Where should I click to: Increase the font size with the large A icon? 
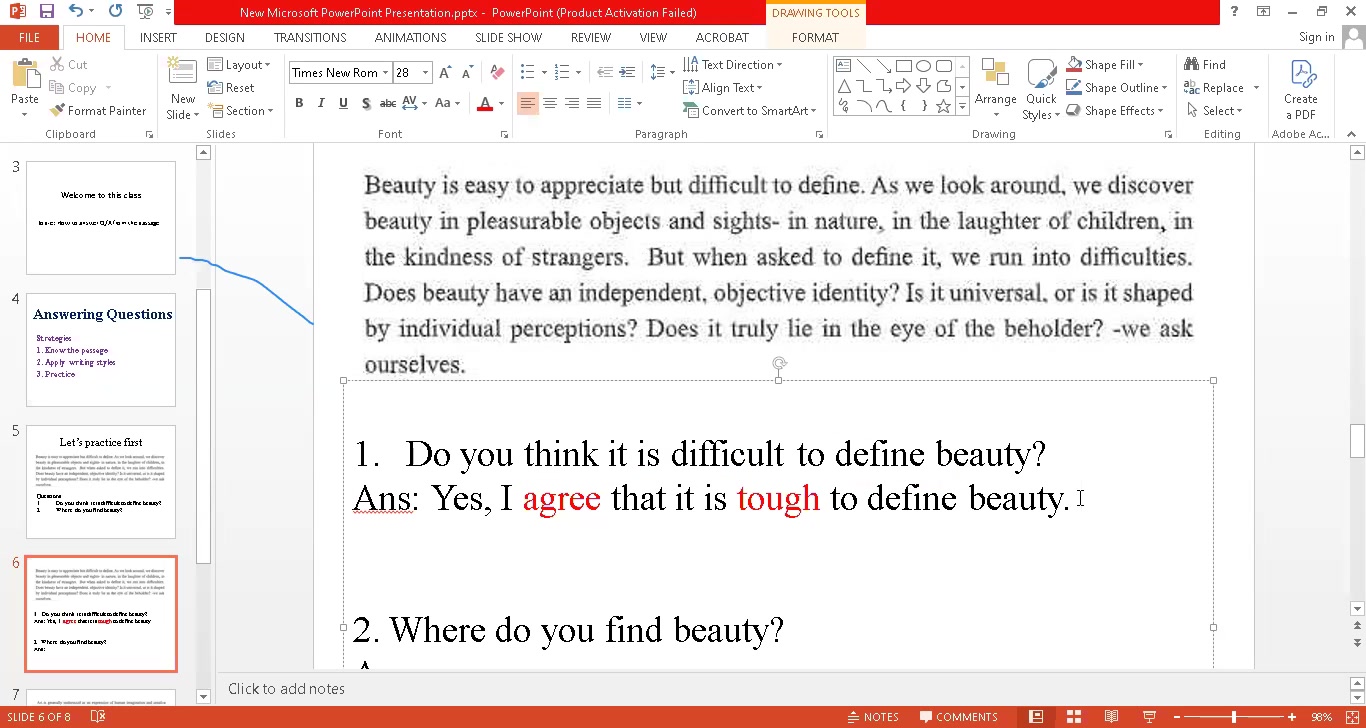point(445,73)
